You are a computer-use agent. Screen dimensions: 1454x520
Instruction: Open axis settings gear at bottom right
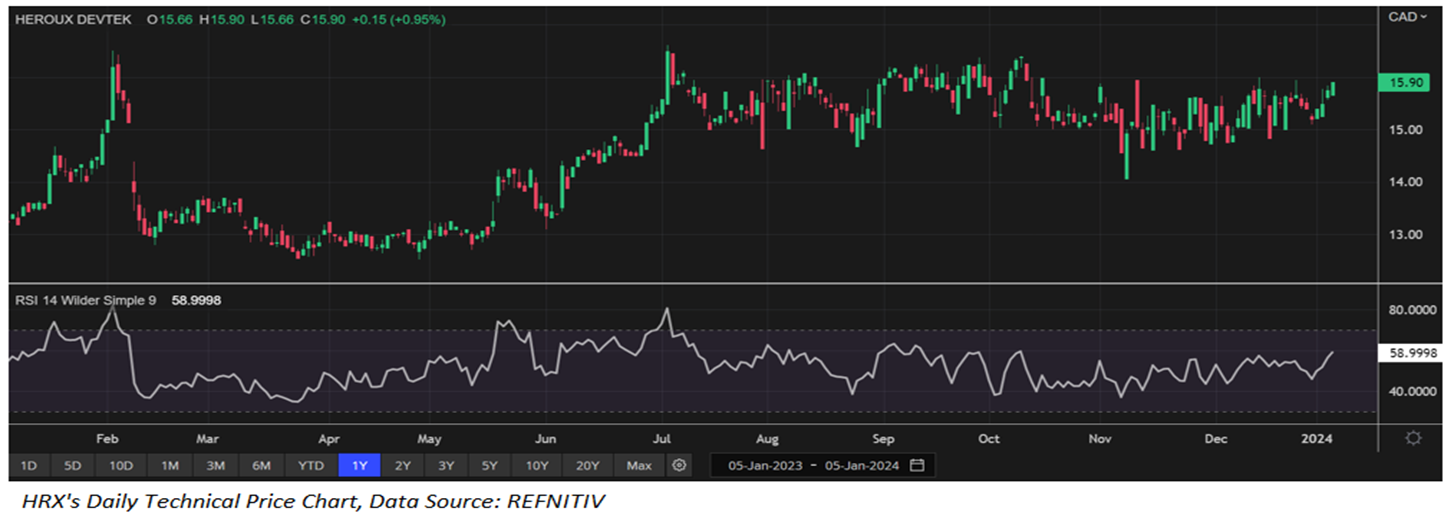click(x=1414, y=438)
